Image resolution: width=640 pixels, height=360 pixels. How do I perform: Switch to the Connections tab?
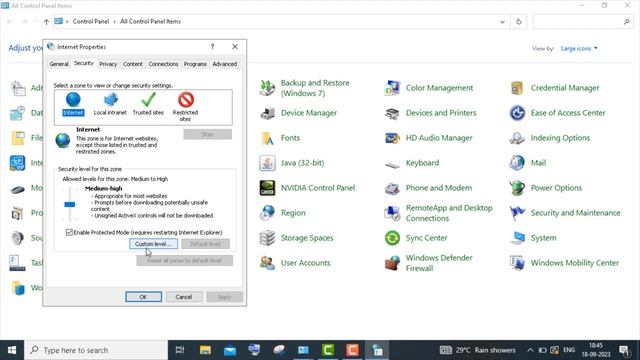click(163, 64)
